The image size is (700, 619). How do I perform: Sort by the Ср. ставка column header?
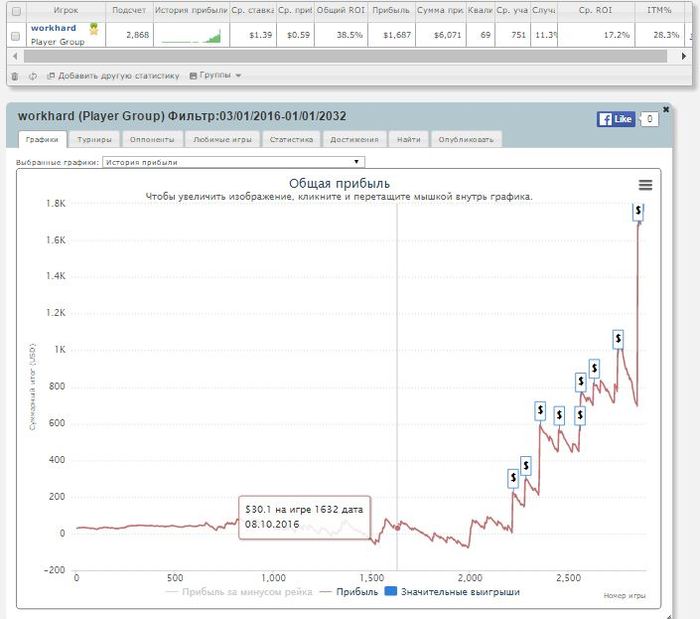(x=253, y=10)
